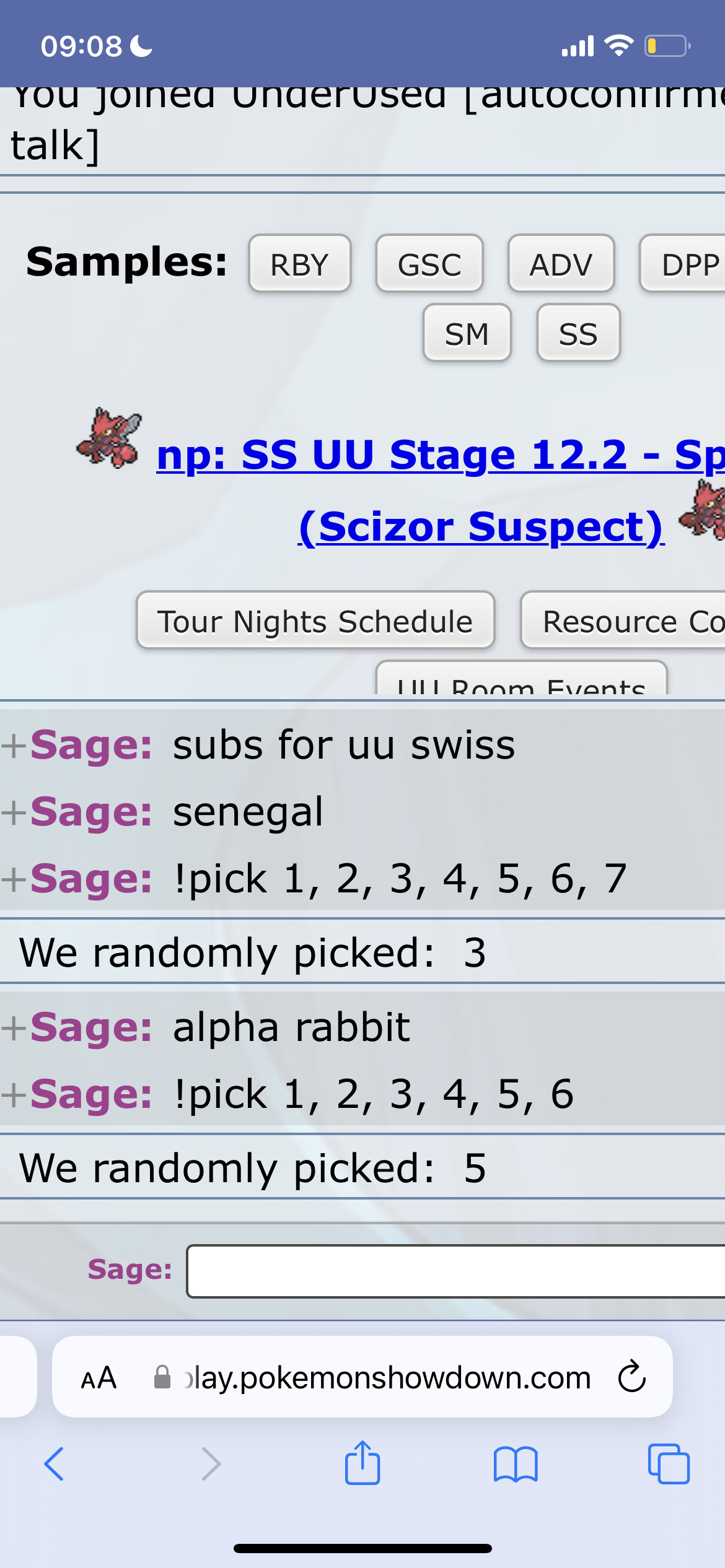This screenshot has height=1568, width=725.
Task: Open the RBY samples button
Action: pos(300,264)
